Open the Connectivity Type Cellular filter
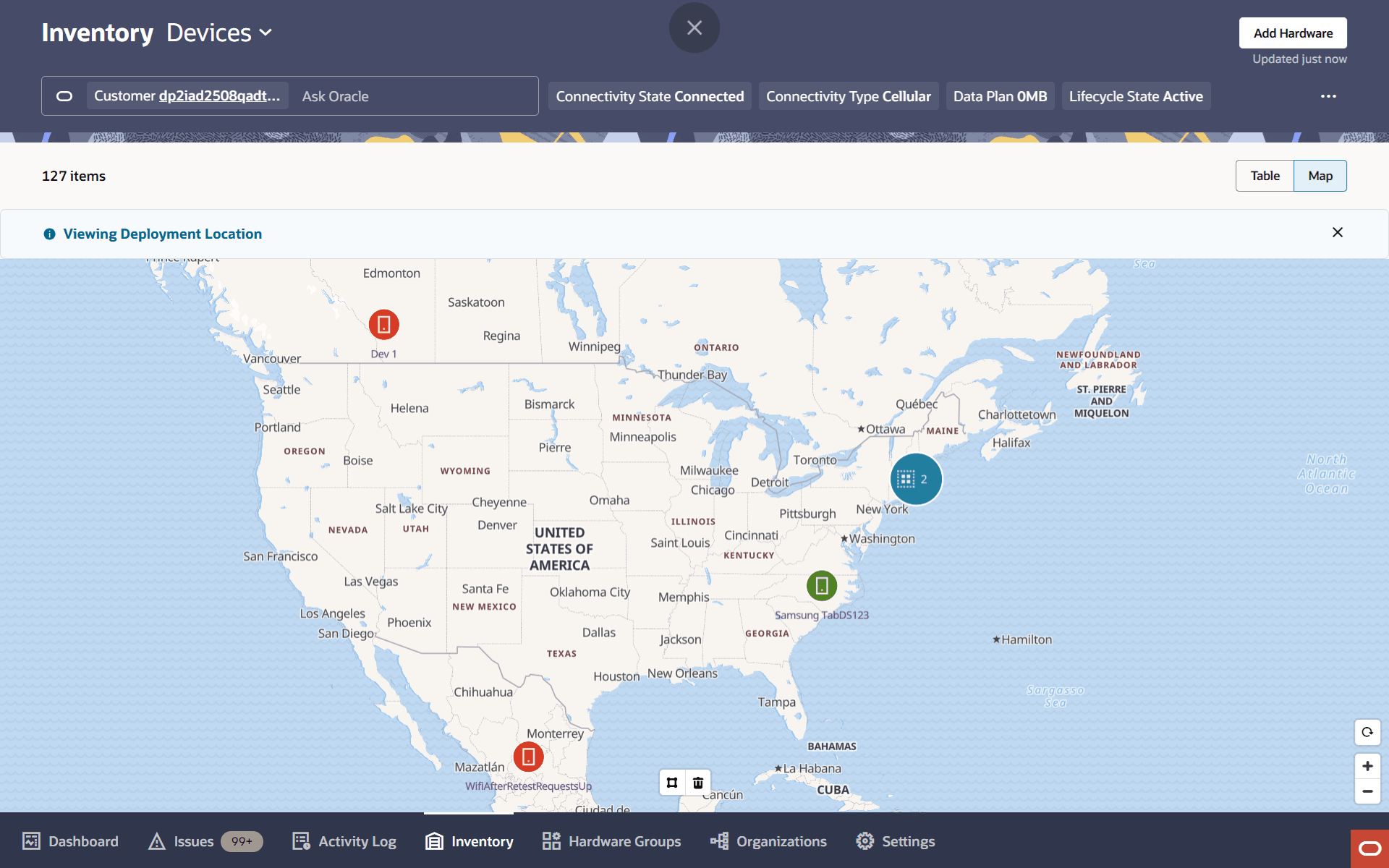This screenshot has height=868, width=1389. 849,96
